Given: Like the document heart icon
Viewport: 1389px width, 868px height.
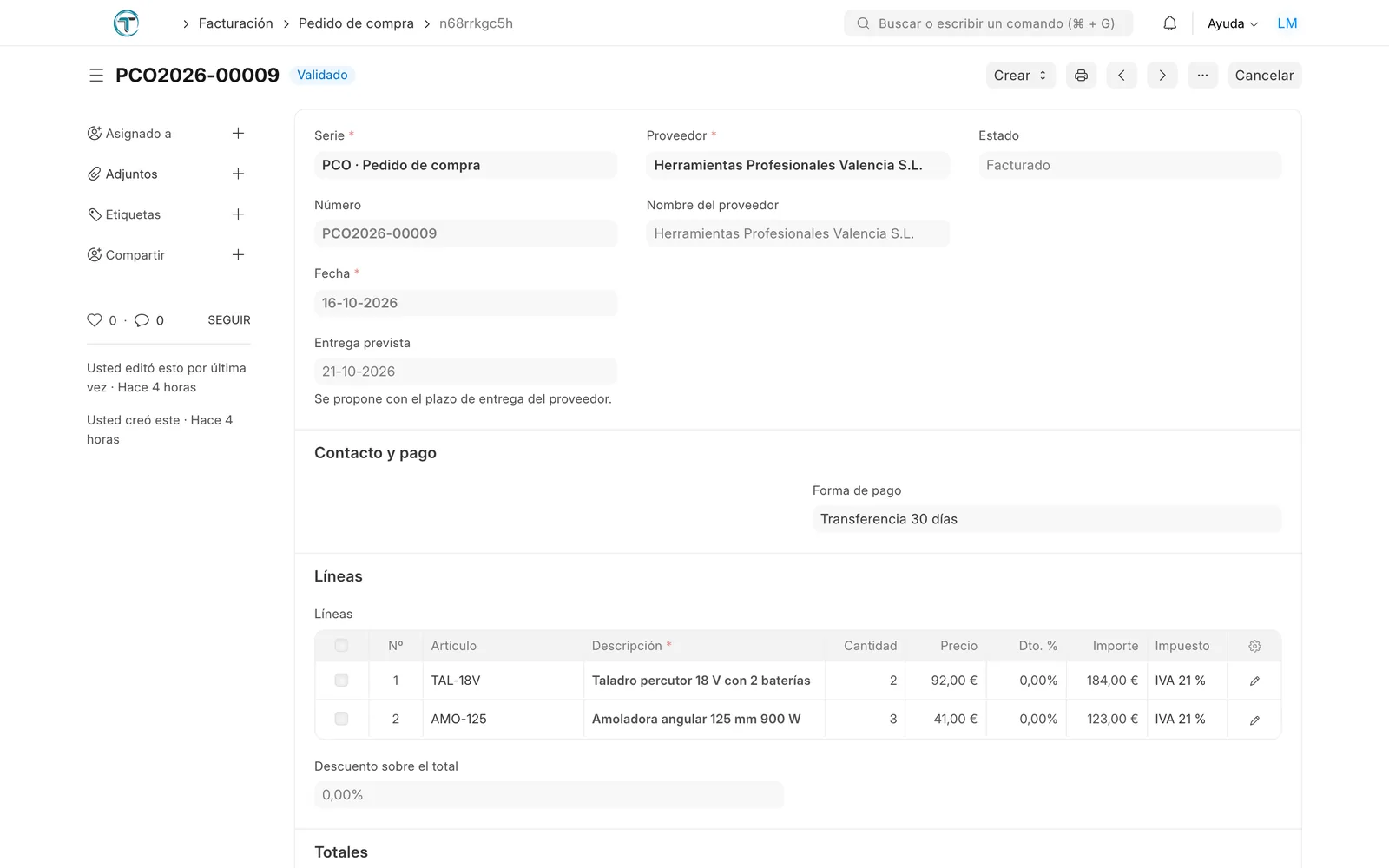Looking at the screenshot, I should click(x=95, y=320).
